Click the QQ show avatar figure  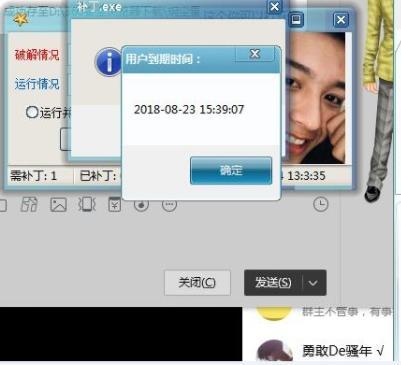379,100
